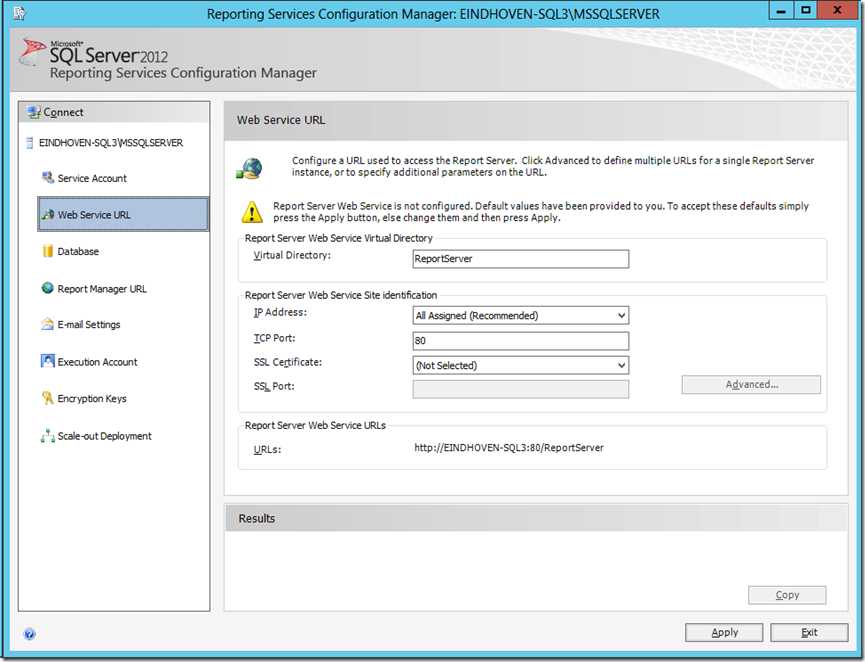Click the Report Server URL text
865x662 pixels.
[x=509, y=447]
